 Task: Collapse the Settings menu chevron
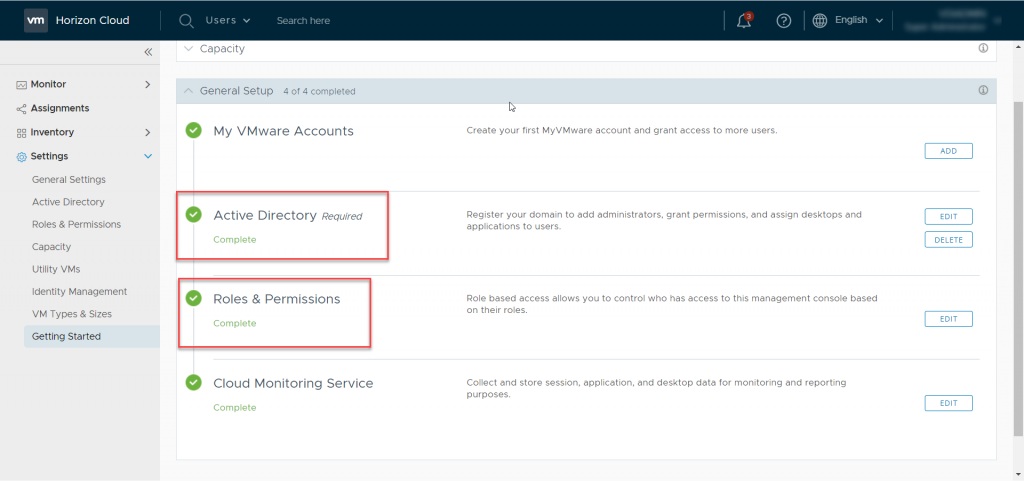pos(148,157)
